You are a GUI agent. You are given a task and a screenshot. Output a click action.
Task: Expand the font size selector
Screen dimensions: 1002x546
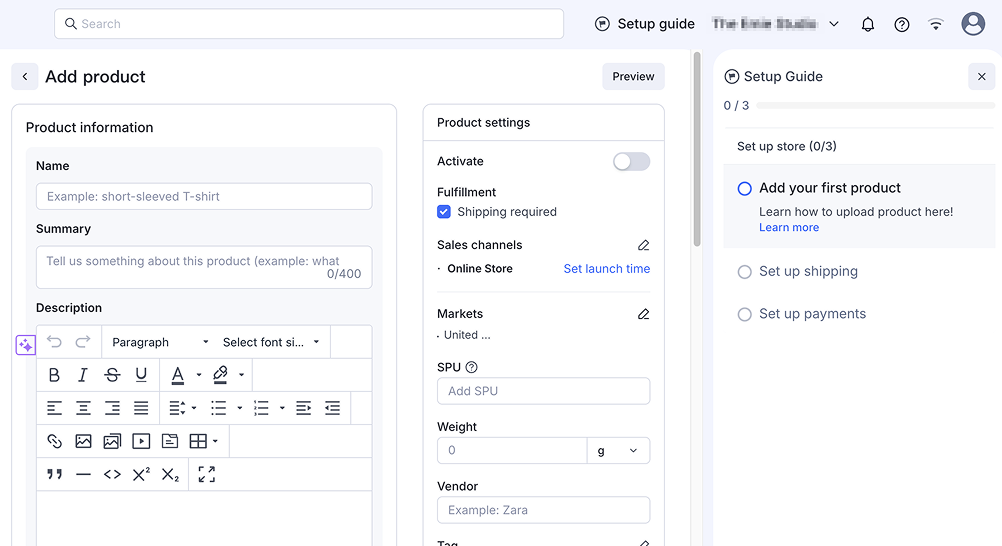271,342
